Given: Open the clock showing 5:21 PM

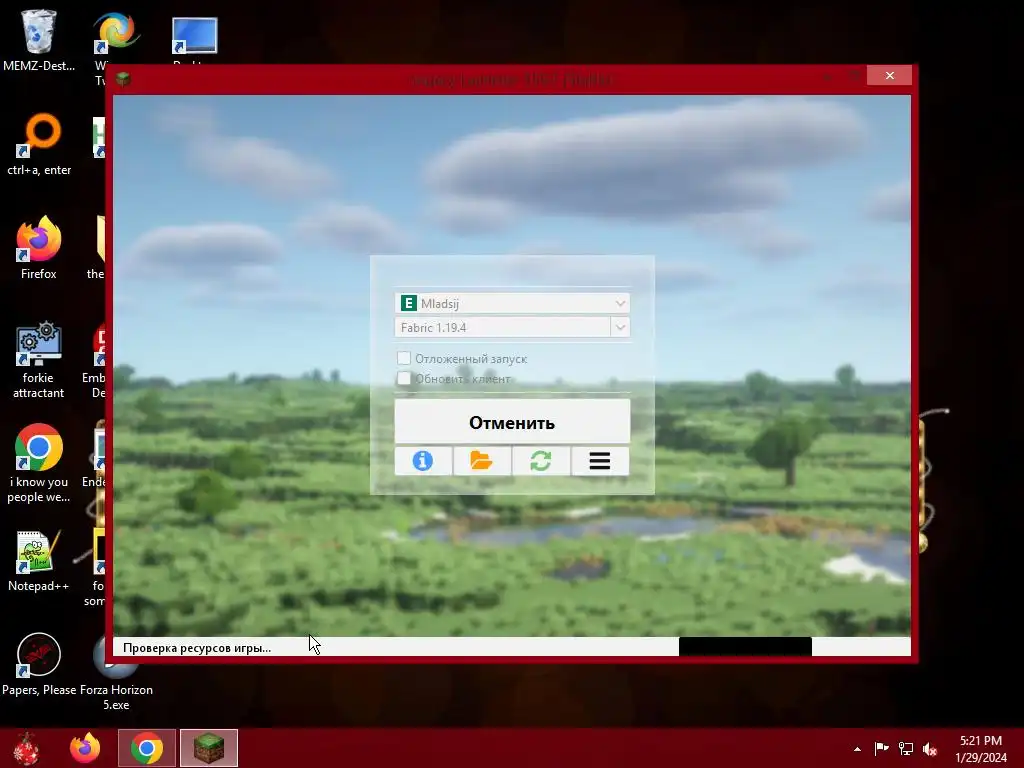Looking at the screenshot, I should (981, 748).
